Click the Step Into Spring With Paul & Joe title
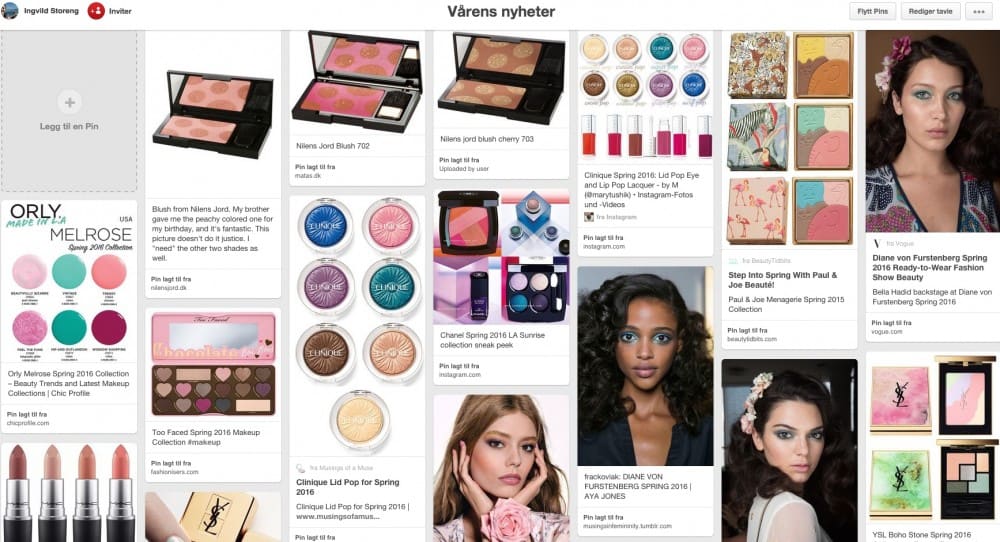 pyautogui.click(x=783, y=280)
